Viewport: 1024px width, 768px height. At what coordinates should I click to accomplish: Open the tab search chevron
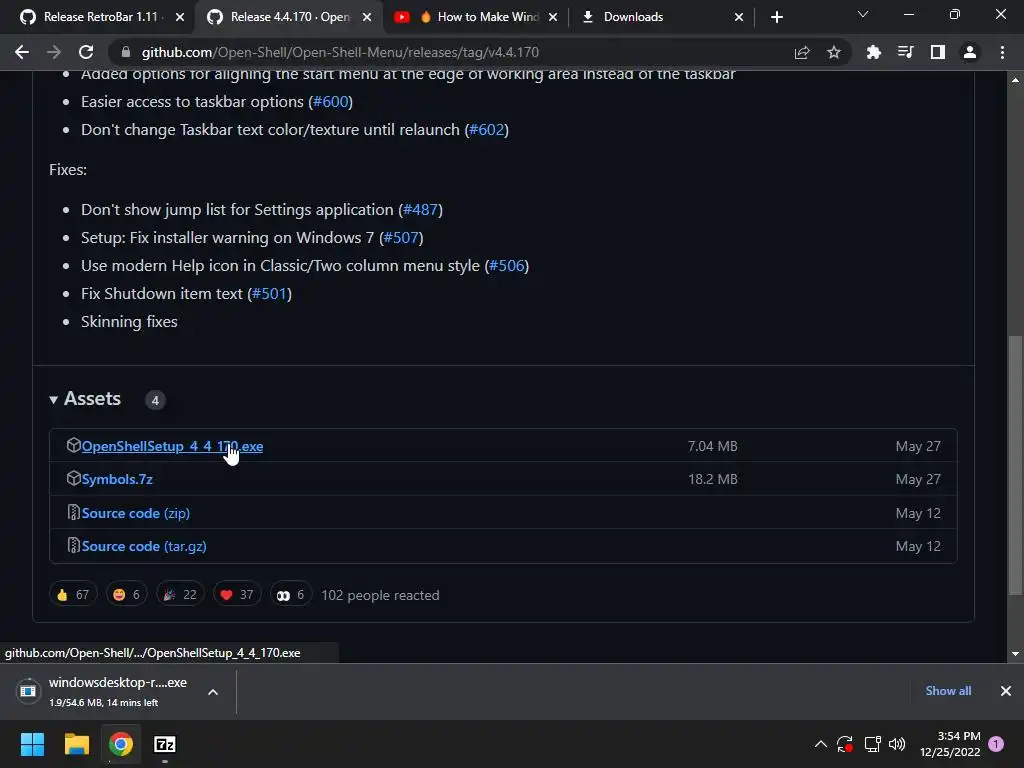pyautogui.click(x=863, y=14)
